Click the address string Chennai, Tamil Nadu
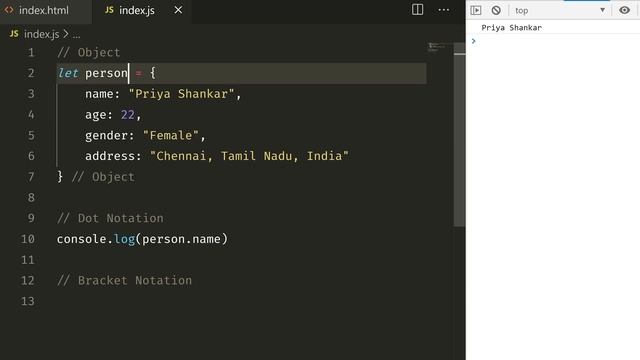 click(x=249, y=156)
